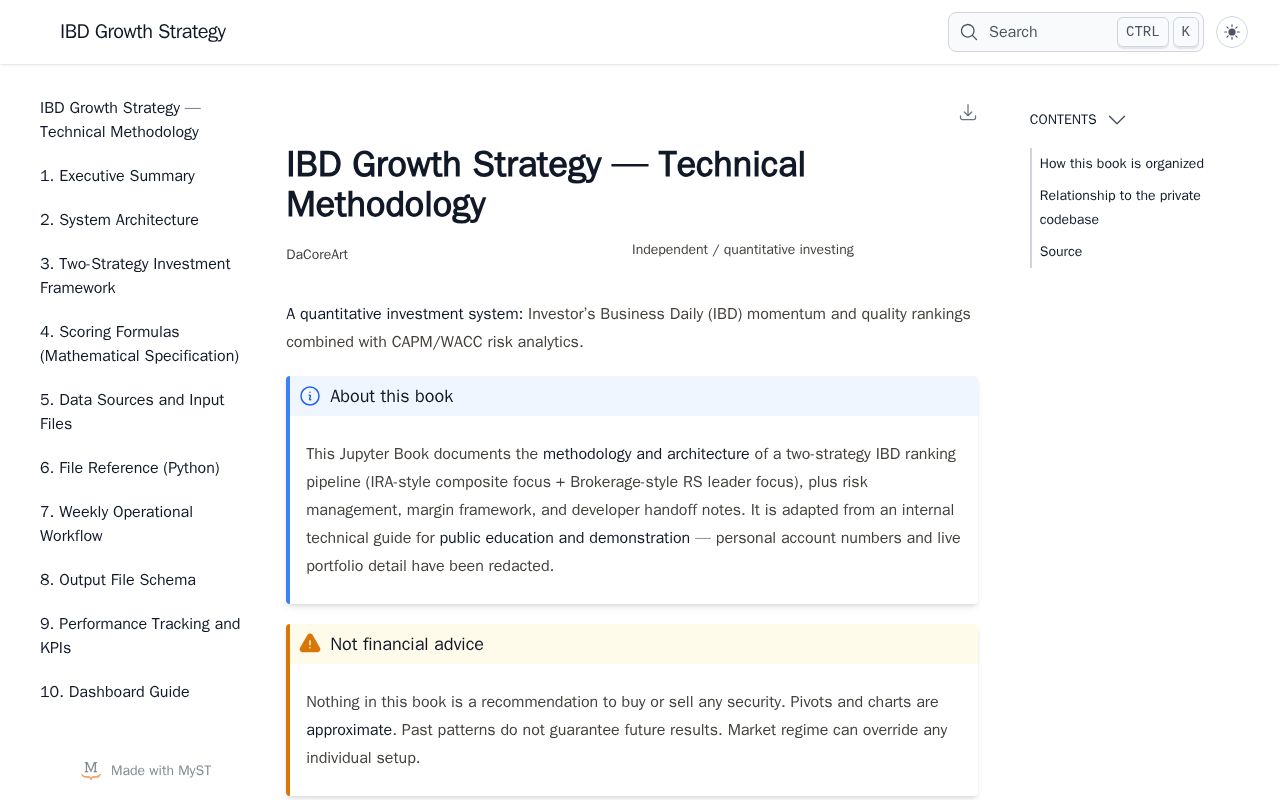Click the About this book heading
The width and height of the screenshot is (1280, 800).
391,396
